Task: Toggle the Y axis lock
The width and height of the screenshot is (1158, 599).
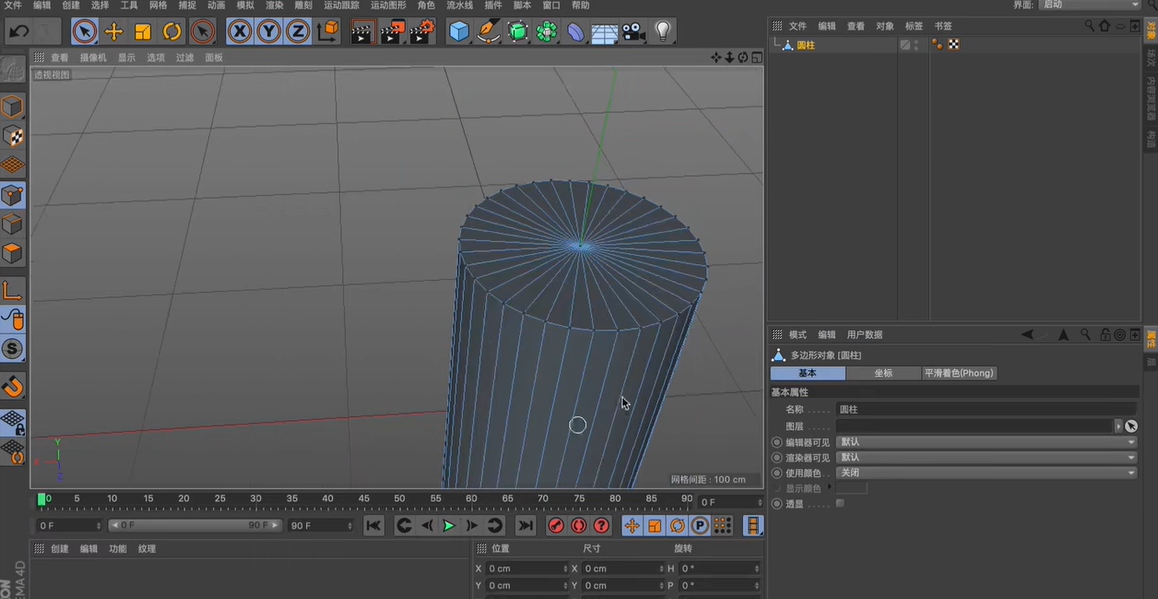Action: pos(266,31)
